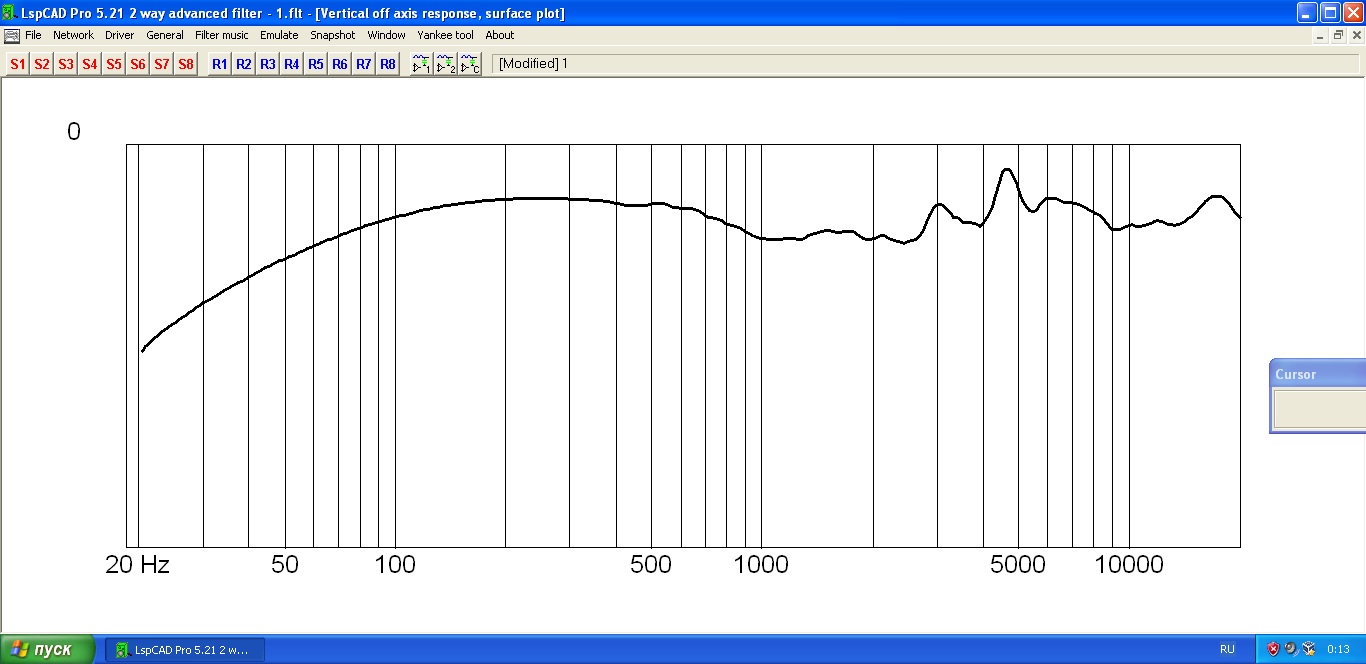Click the driver 1 filter icon
Viewport: 1366px width, 664px height.
(x=422, y=64)
